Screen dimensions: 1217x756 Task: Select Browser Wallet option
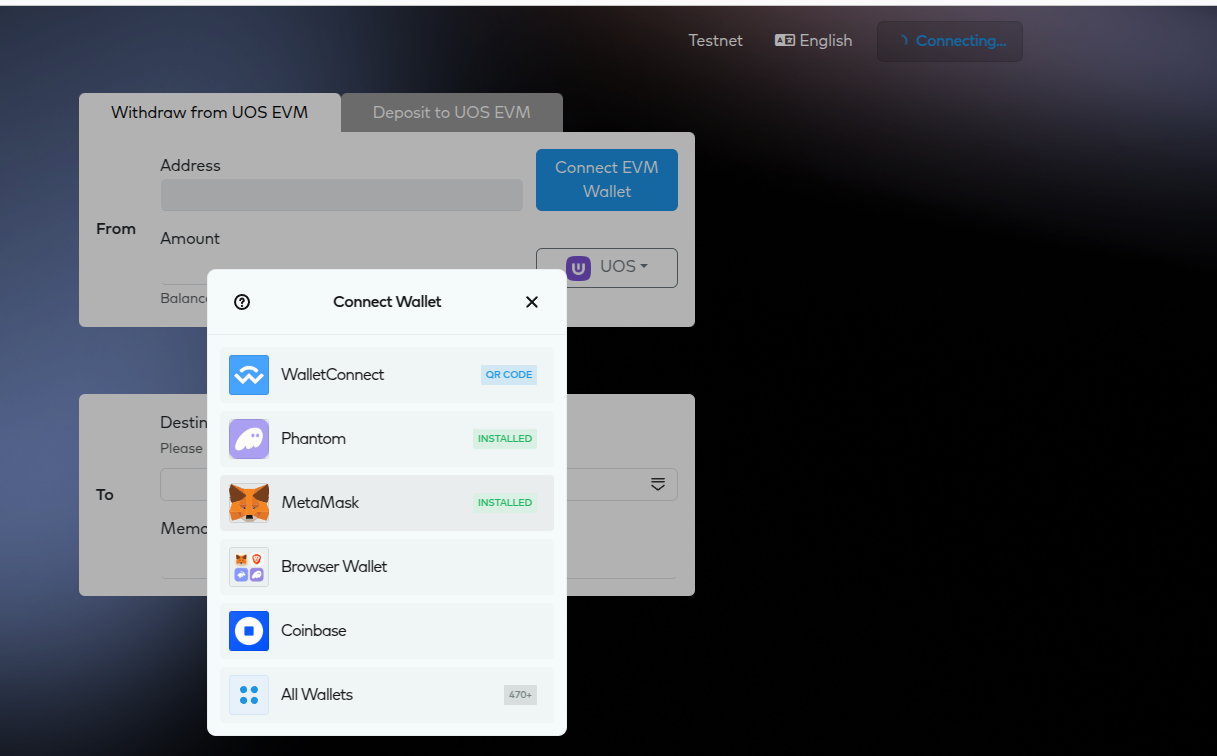click(x=387, y=567)
